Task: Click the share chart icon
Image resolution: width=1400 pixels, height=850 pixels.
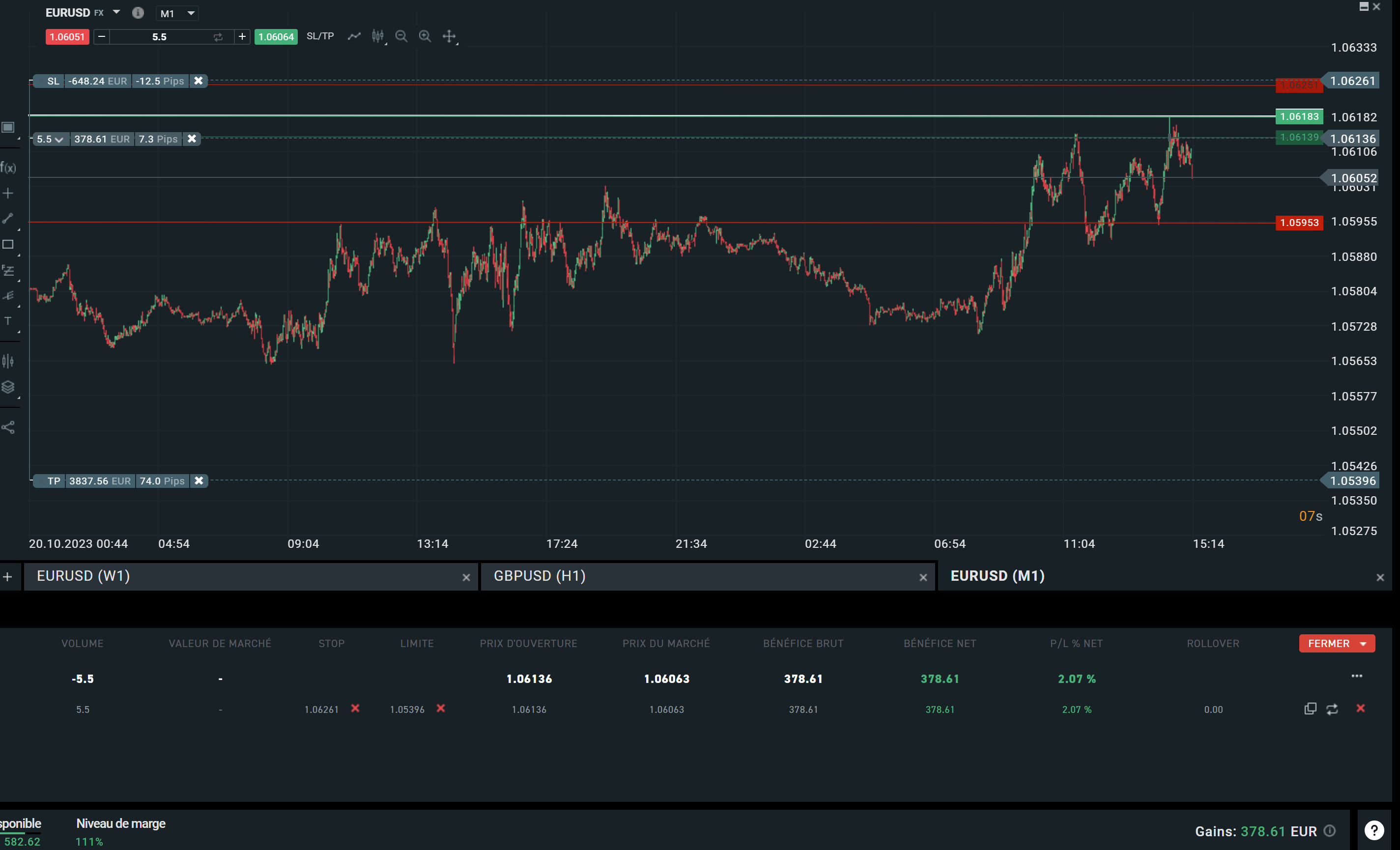Action: tap(8, 427)
